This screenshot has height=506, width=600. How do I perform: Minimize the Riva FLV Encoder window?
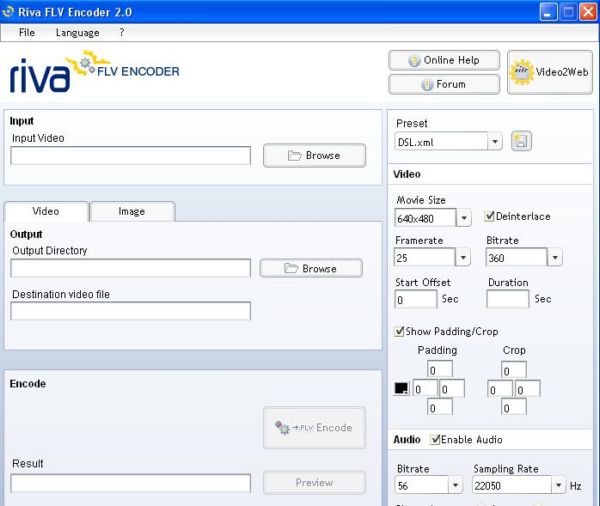548,12
